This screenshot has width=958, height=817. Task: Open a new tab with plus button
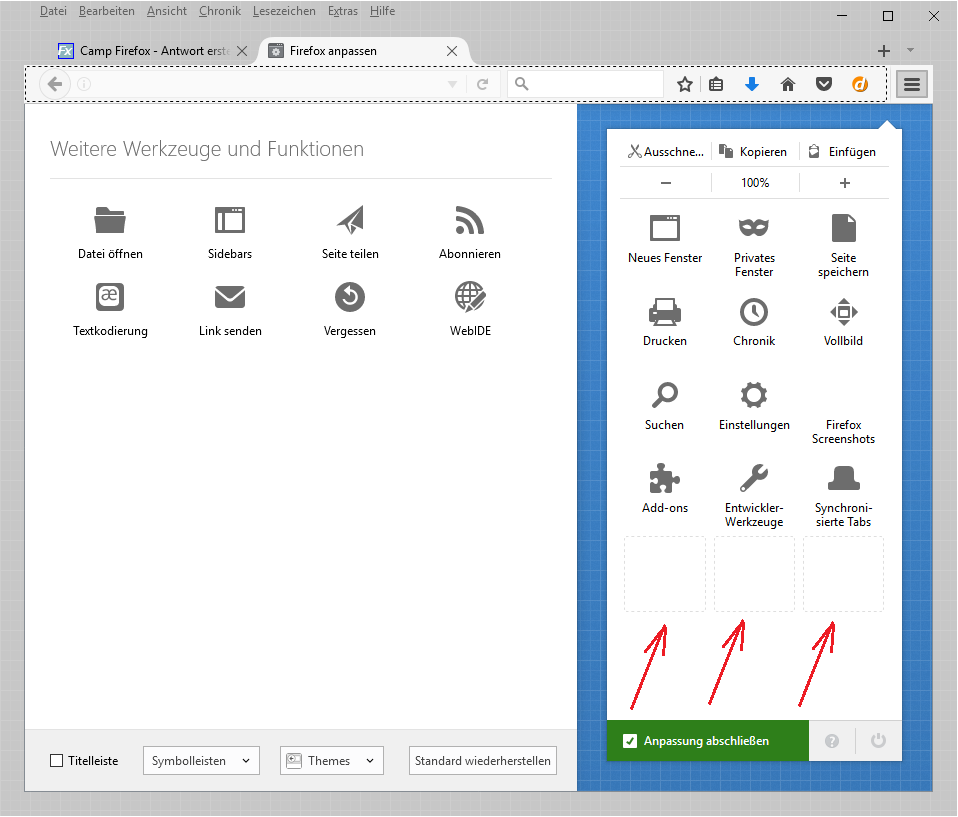click(883, 51)
